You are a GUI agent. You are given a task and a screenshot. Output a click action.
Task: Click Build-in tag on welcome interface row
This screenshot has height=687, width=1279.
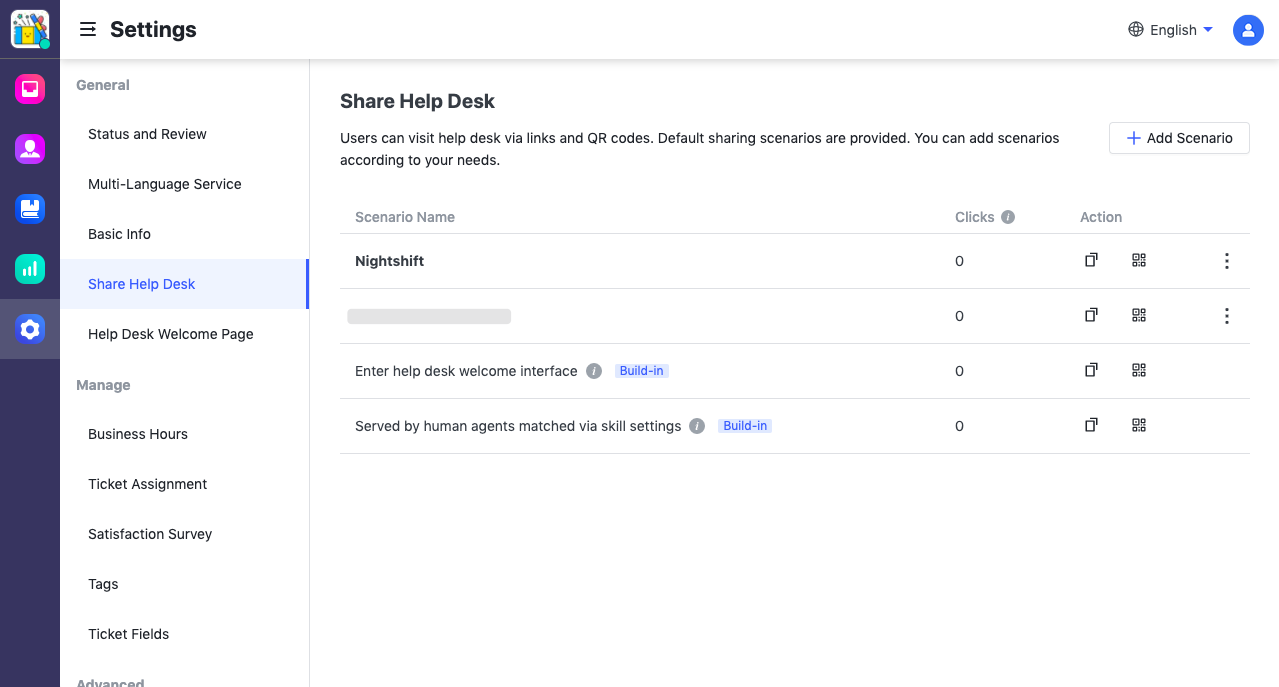(642, 371)
